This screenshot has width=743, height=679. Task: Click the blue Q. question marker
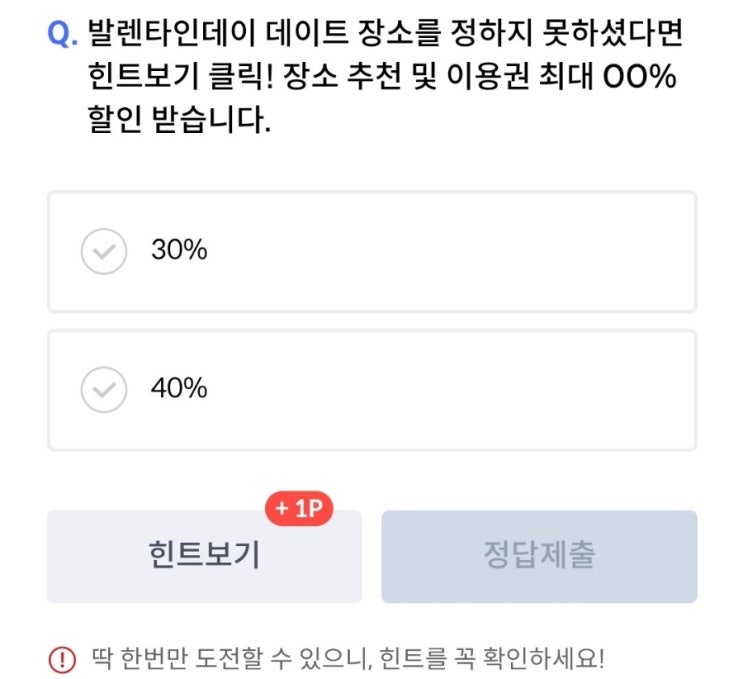click(63, 35)
